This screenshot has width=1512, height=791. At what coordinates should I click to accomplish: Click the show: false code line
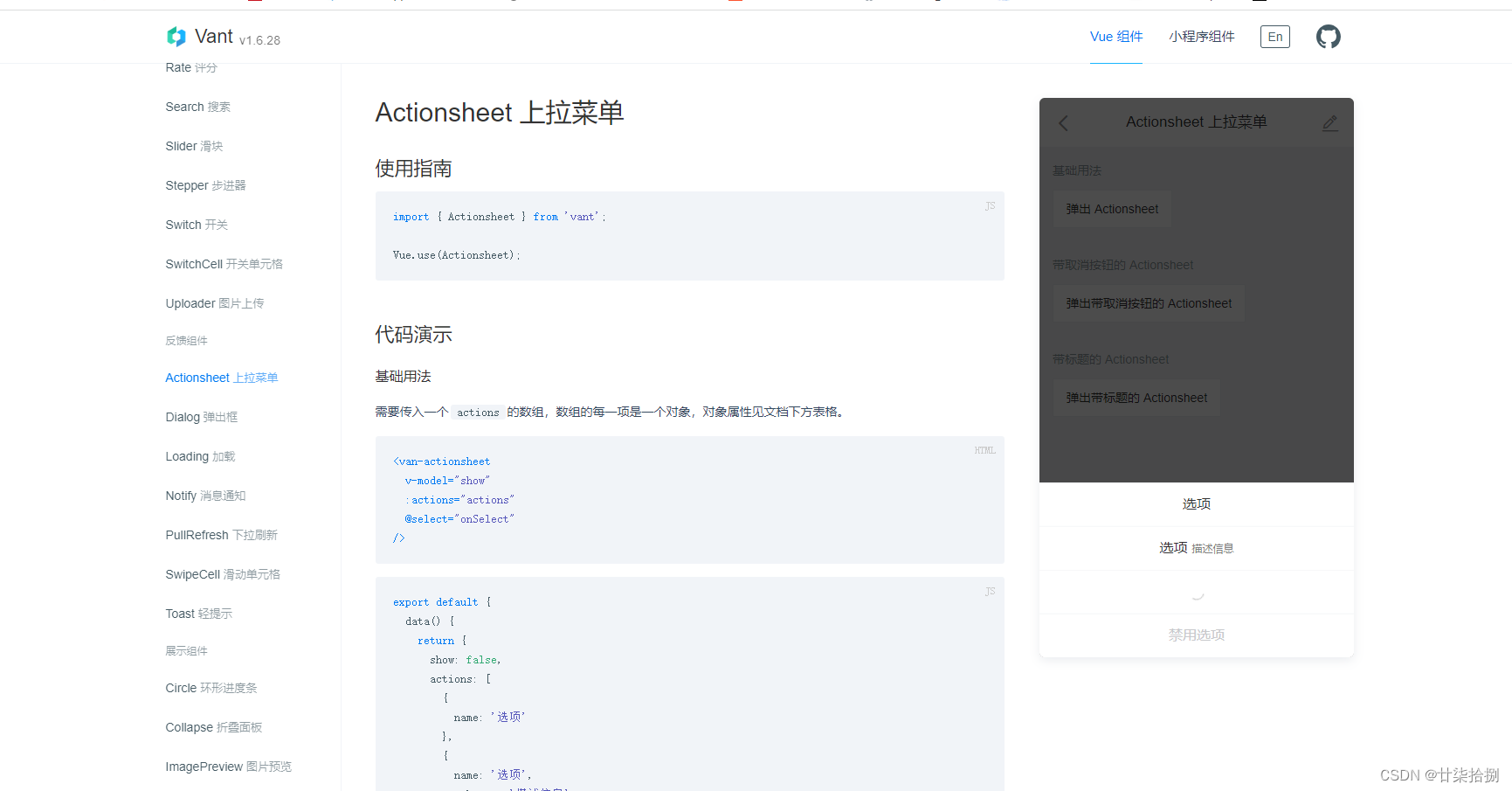click(x=465, y=660)
